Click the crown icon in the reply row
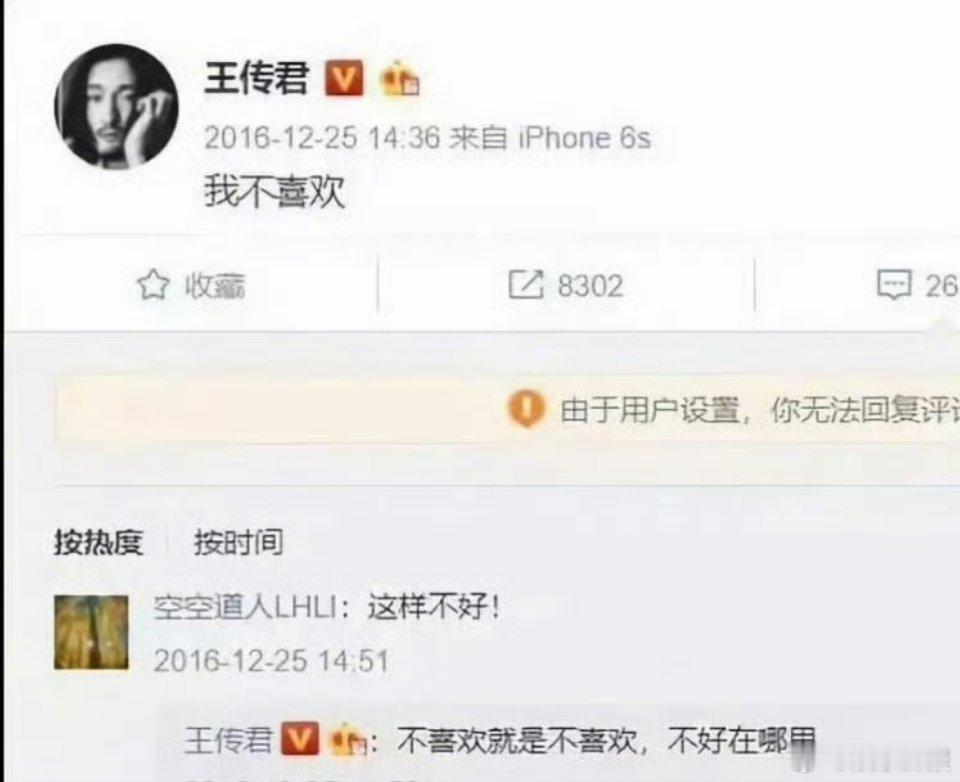This screenshot has width=960, height=782. click(x=347, y=740)
